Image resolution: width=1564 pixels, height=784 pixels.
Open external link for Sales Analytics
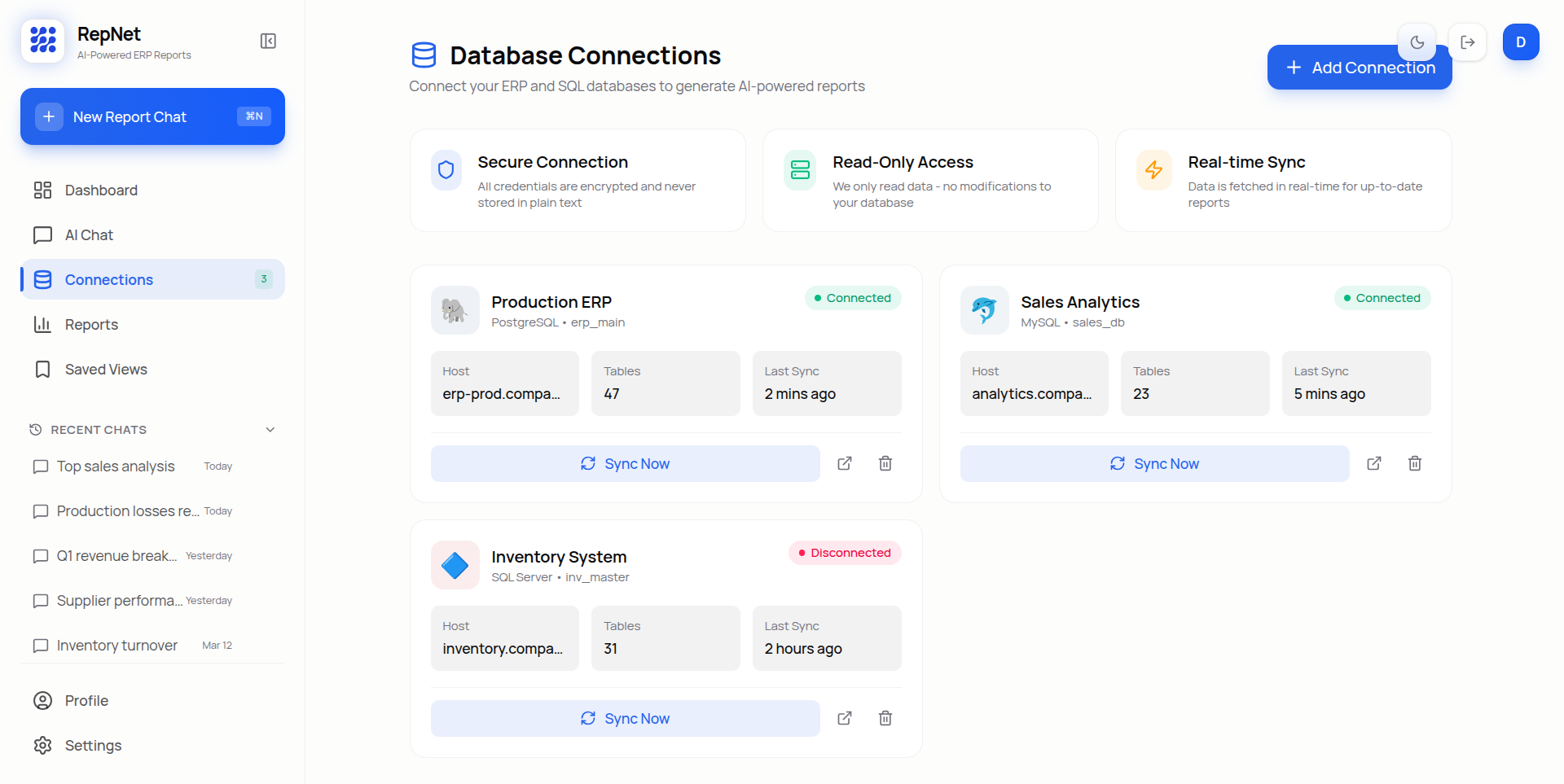coord(1374,463)
